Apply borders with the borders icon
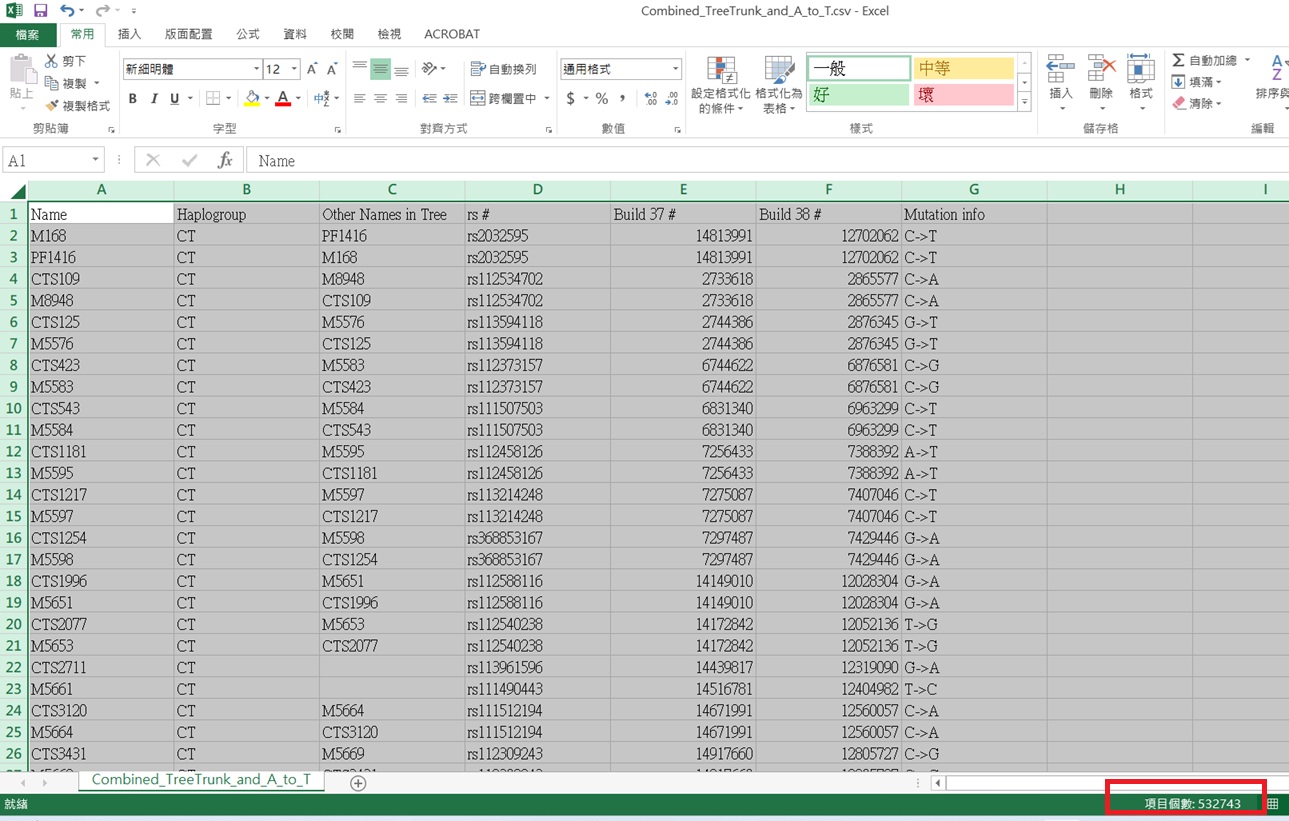Viewport: 1289px width, 821px height. pyautogui.click(x=212, y=98)
